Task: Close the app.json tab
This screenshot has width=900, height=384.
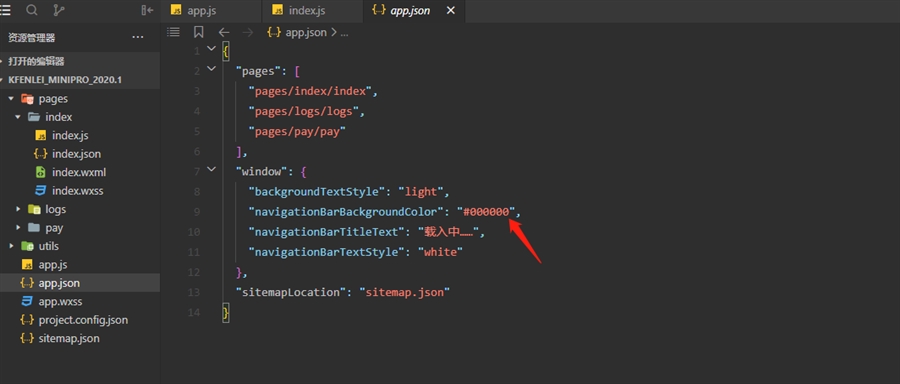Action: pos(451,10)
